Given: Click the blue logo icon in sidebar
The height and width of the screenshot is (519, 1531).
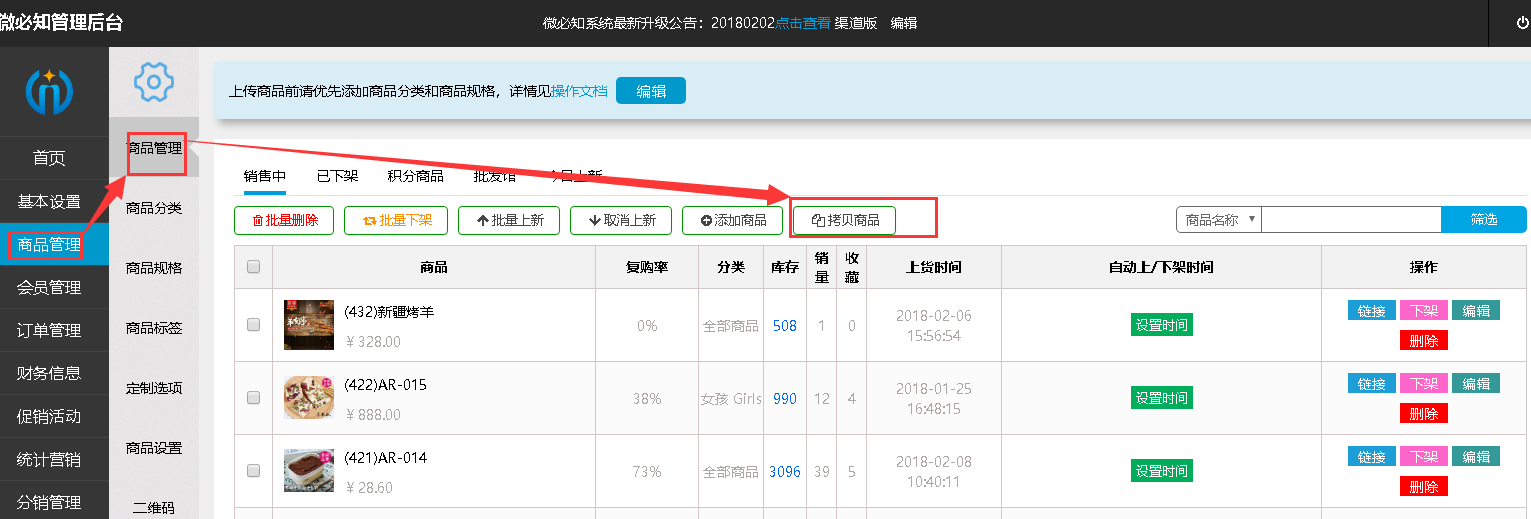Looking at the screenshot, I should click(x=49, y=91).
